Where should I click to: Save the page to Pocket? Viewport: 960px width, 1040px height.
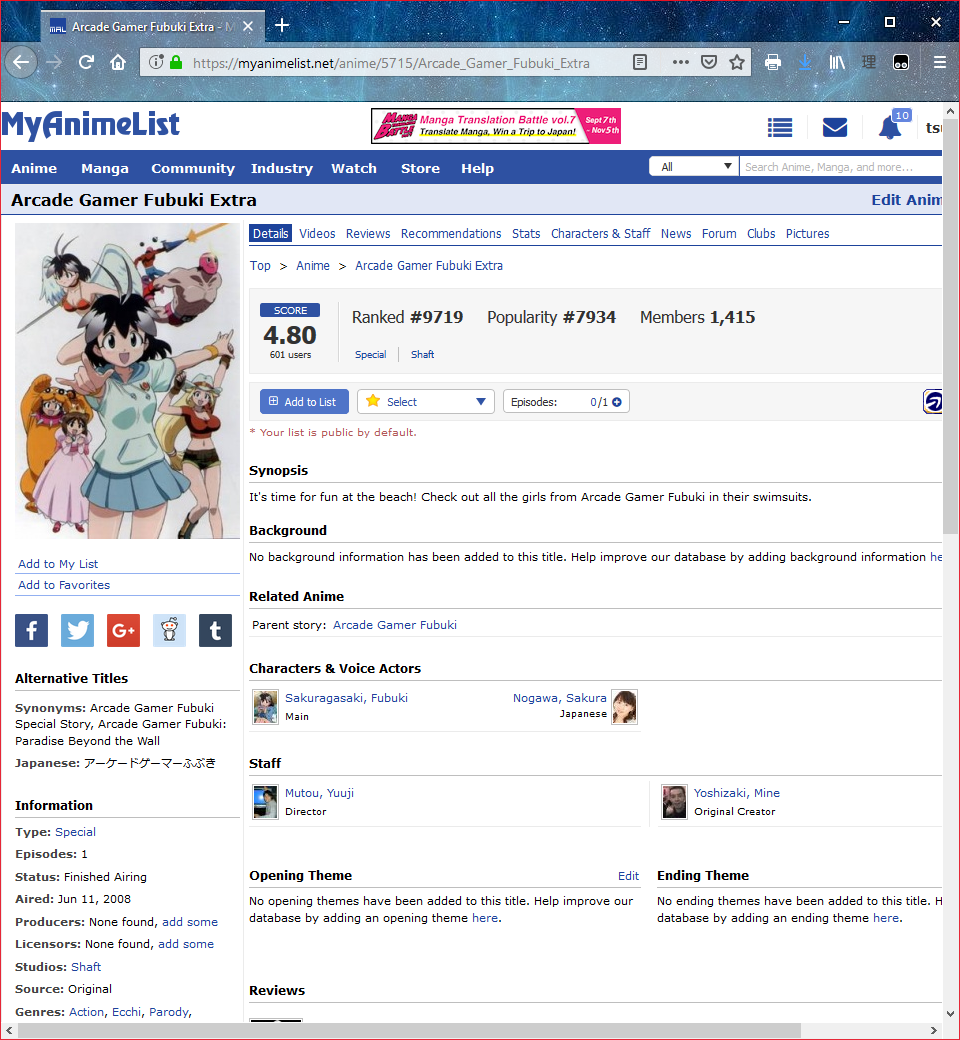click(709, 62)
